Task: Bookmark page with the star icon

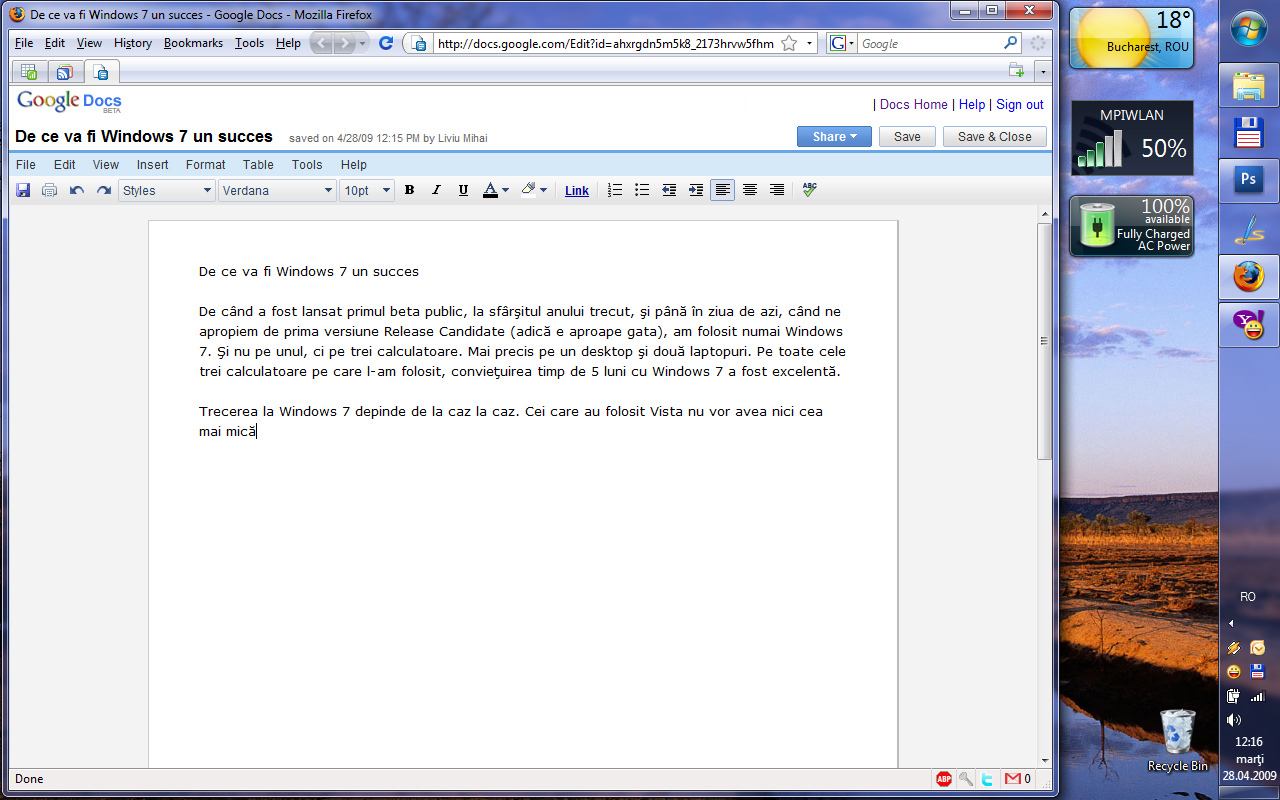Action: point(789,43)
